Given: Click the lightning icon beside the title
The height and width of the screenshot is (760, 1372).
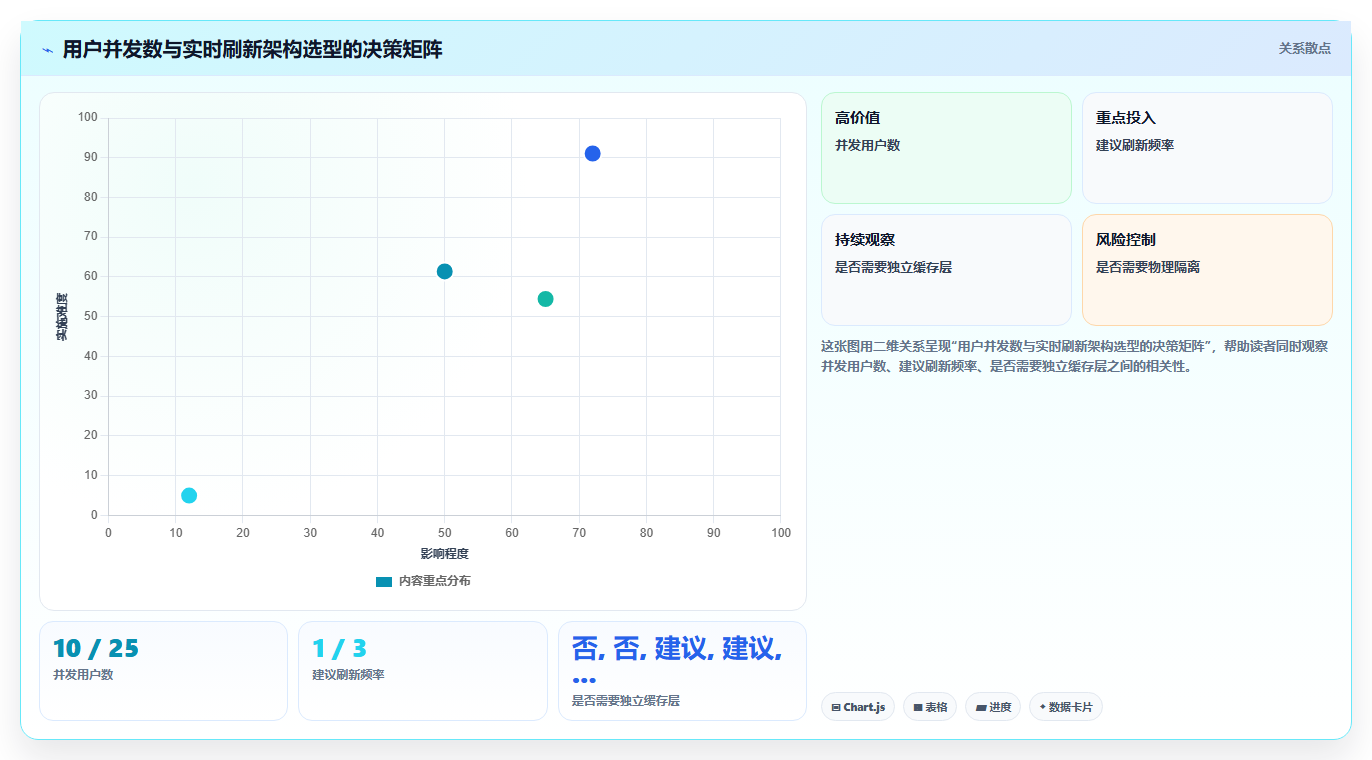Looking at the screenshot, I should click(x=47, y=50).
